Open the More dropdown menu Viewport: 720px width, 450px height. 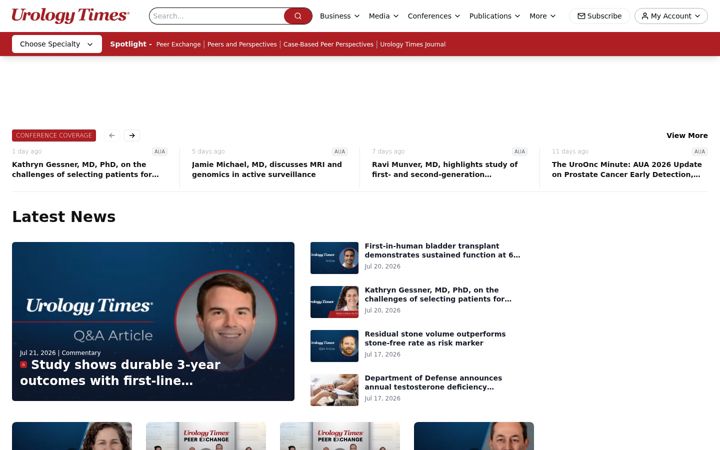pos(542,16)
